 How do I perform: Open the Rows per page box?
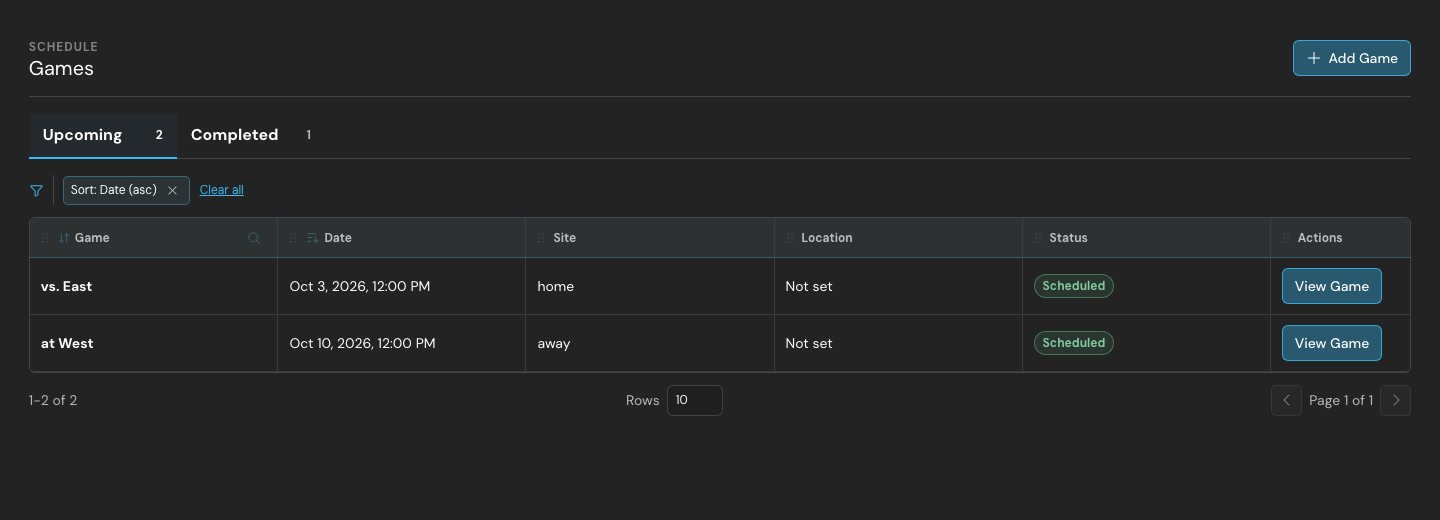click(x=695, y=400)
